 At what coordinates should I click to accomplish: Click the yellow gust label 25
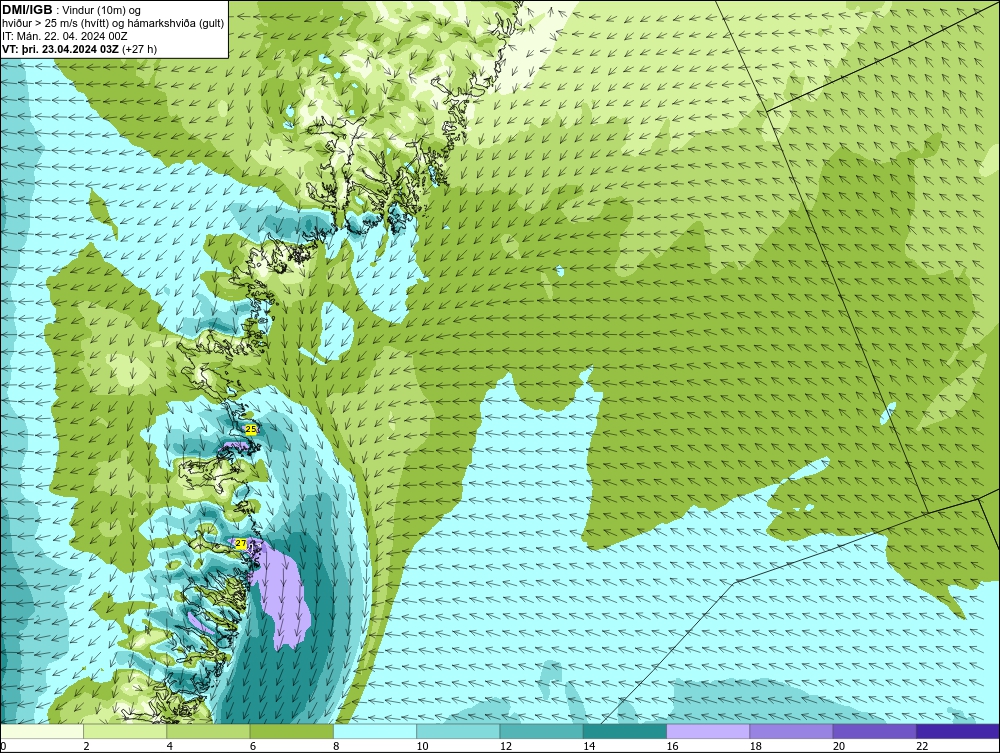pos(251,429)
